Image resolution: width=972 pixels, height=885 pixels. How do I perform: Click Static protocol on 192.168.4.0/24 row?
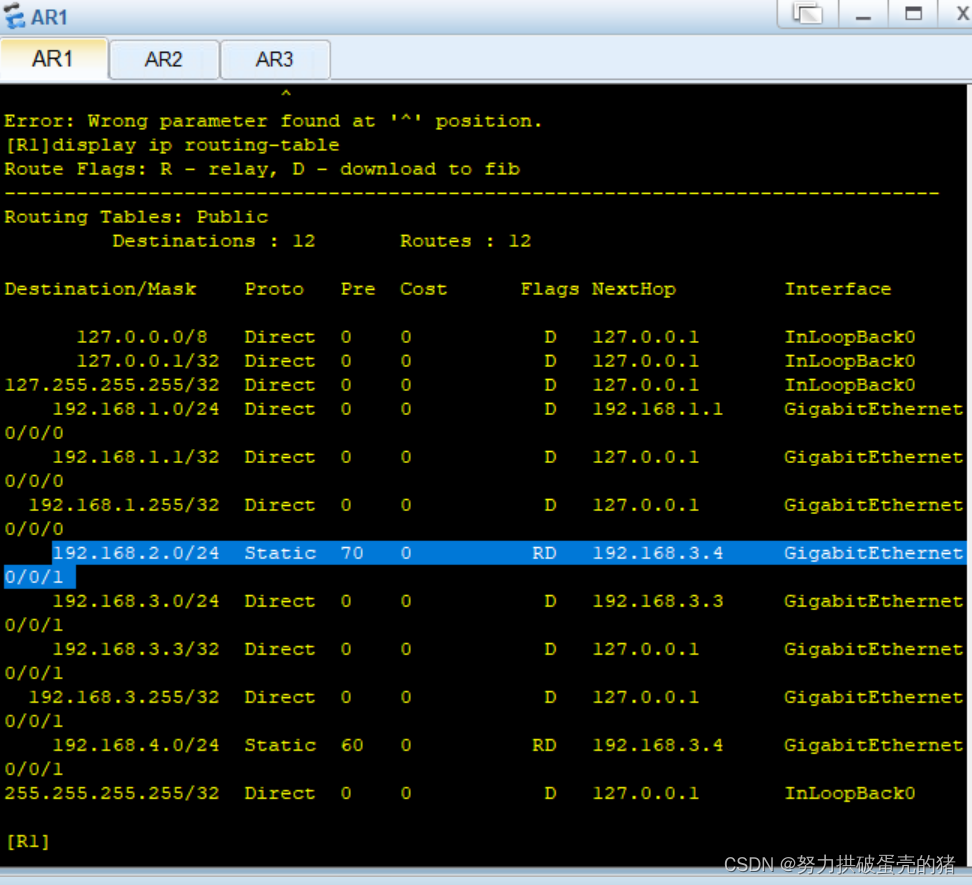click(280, 746)
